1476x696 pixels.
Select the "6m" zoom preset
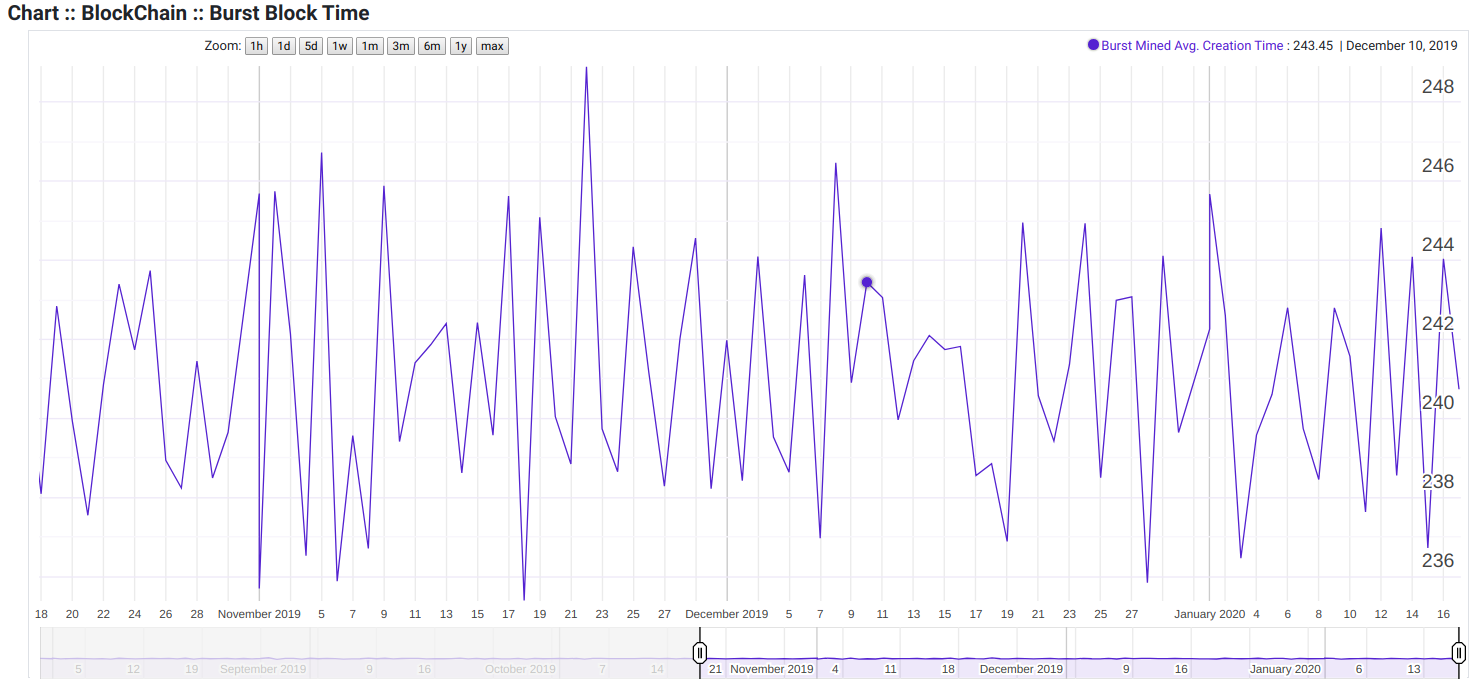pos(431,45)
